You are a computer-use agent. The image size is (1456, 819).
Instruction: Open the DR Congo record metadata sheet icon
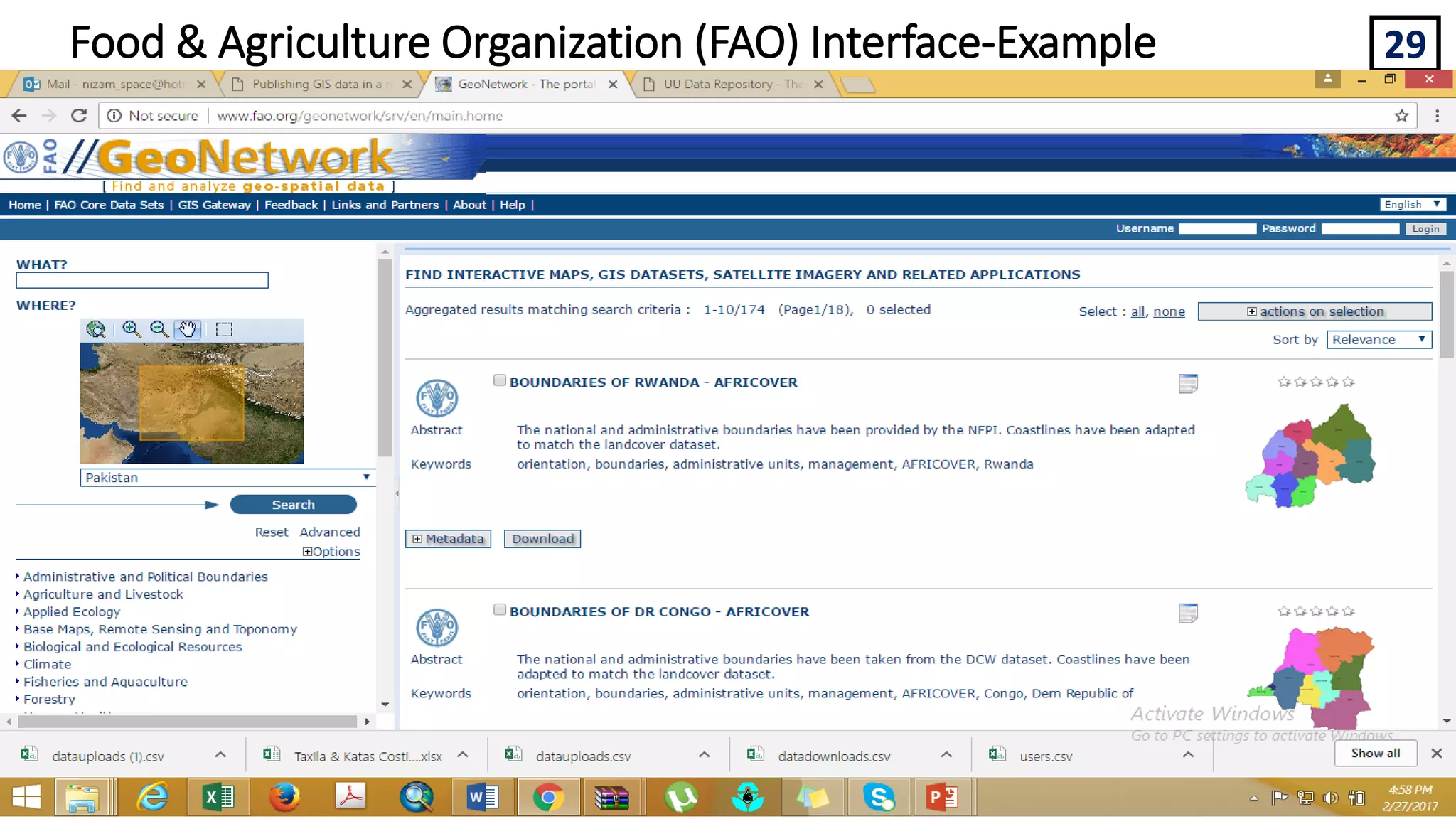point(1188,613)
